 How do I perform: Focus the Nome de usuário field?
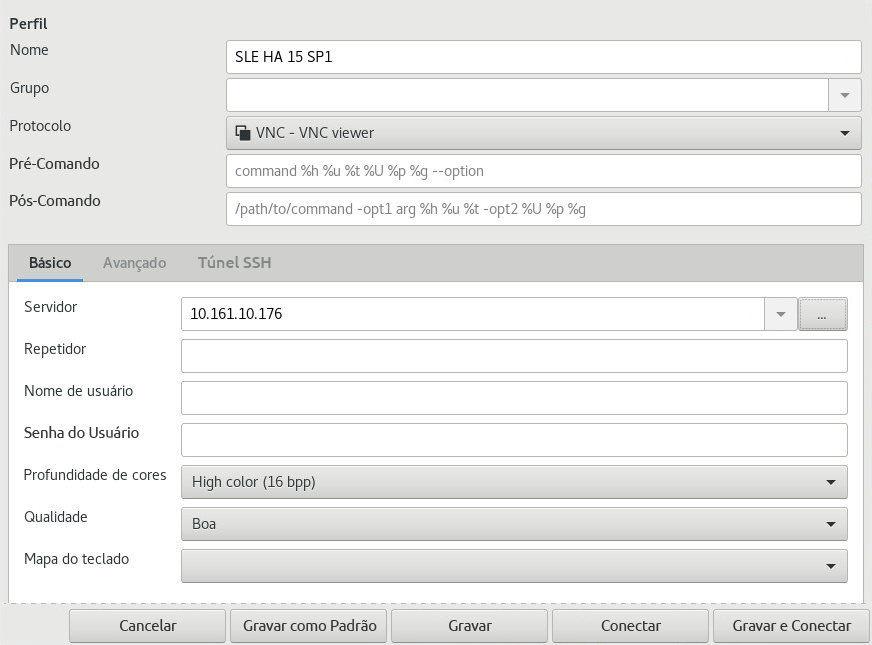point(514,398)
